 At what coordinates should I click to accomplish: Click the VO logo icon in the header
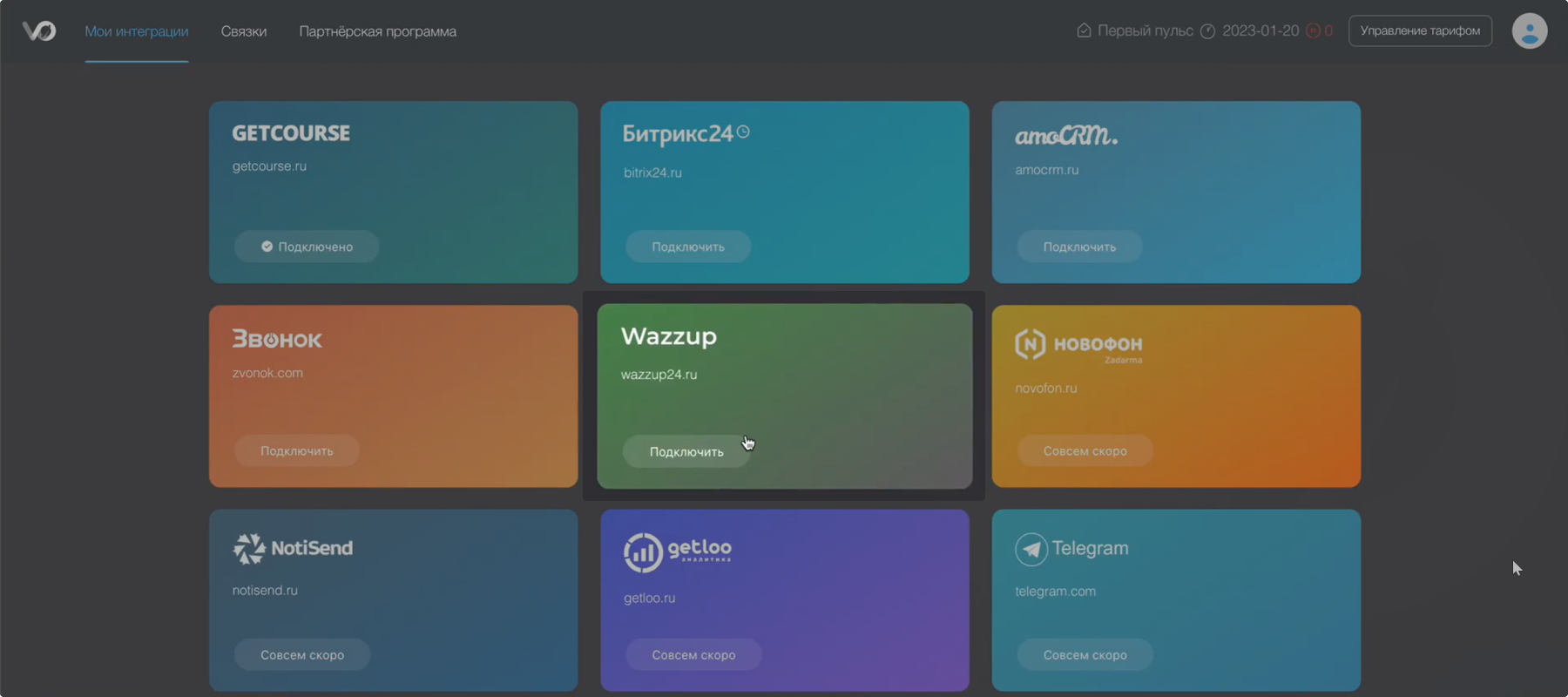click(x=39, y=31)
